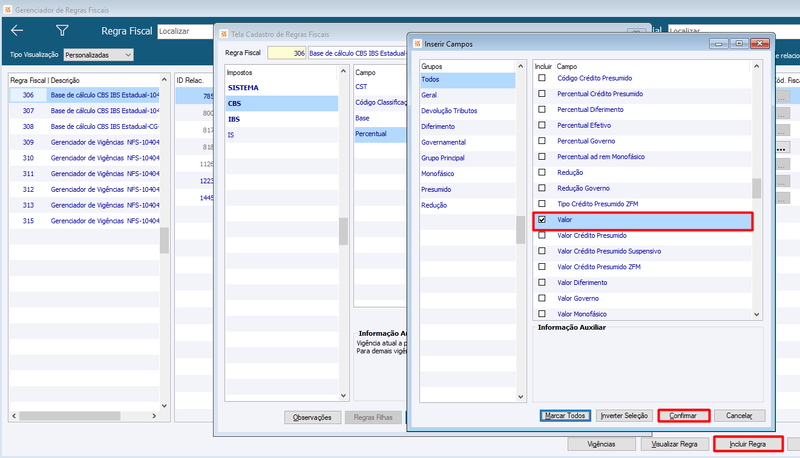This screenshot has height=458, width=800.
Task: Select the CST campo row
Action: tap(380, 87)
